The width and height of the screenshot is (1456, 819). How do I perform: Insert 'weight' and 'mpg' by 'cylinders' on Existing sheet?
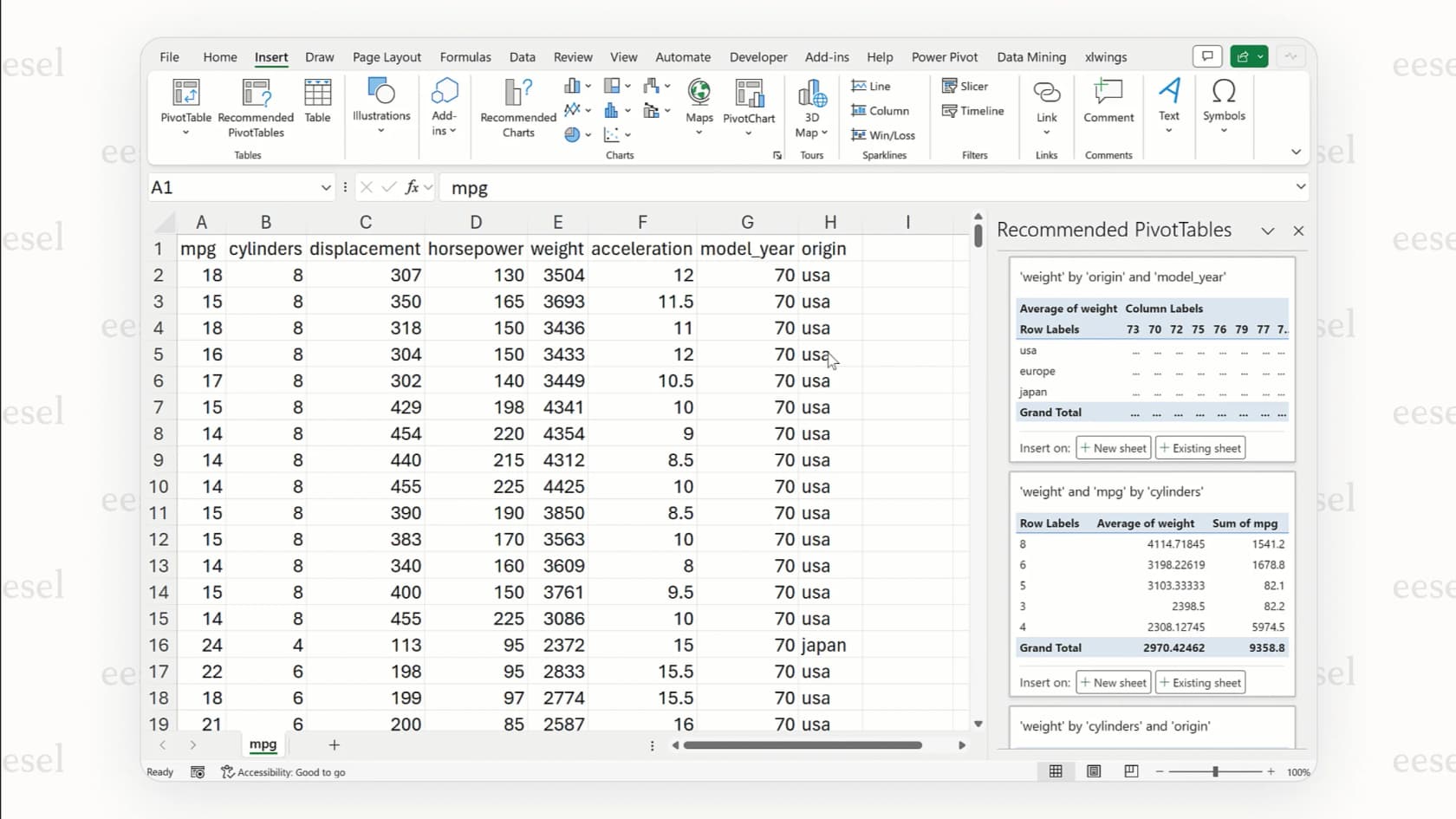1200,682
